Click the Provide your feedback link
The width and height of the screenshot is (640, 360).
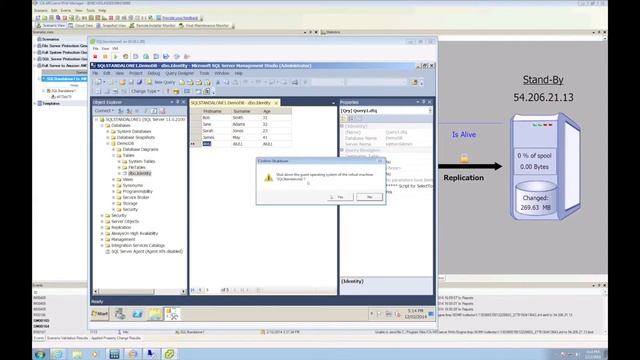[x=180, y=18]
